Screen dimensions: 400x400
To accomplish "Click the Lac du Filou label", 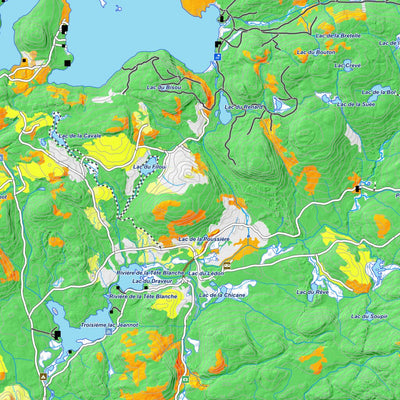I will point(144,166).
